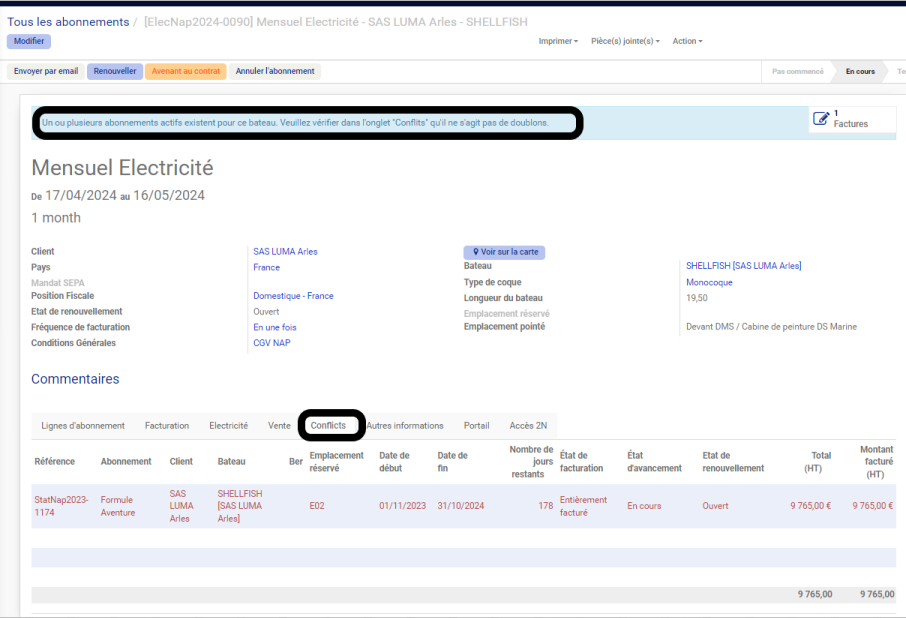906x618 pixels.
Task: Go back to Tous les abonnements breadcrumb
Action: click(68, 22)
